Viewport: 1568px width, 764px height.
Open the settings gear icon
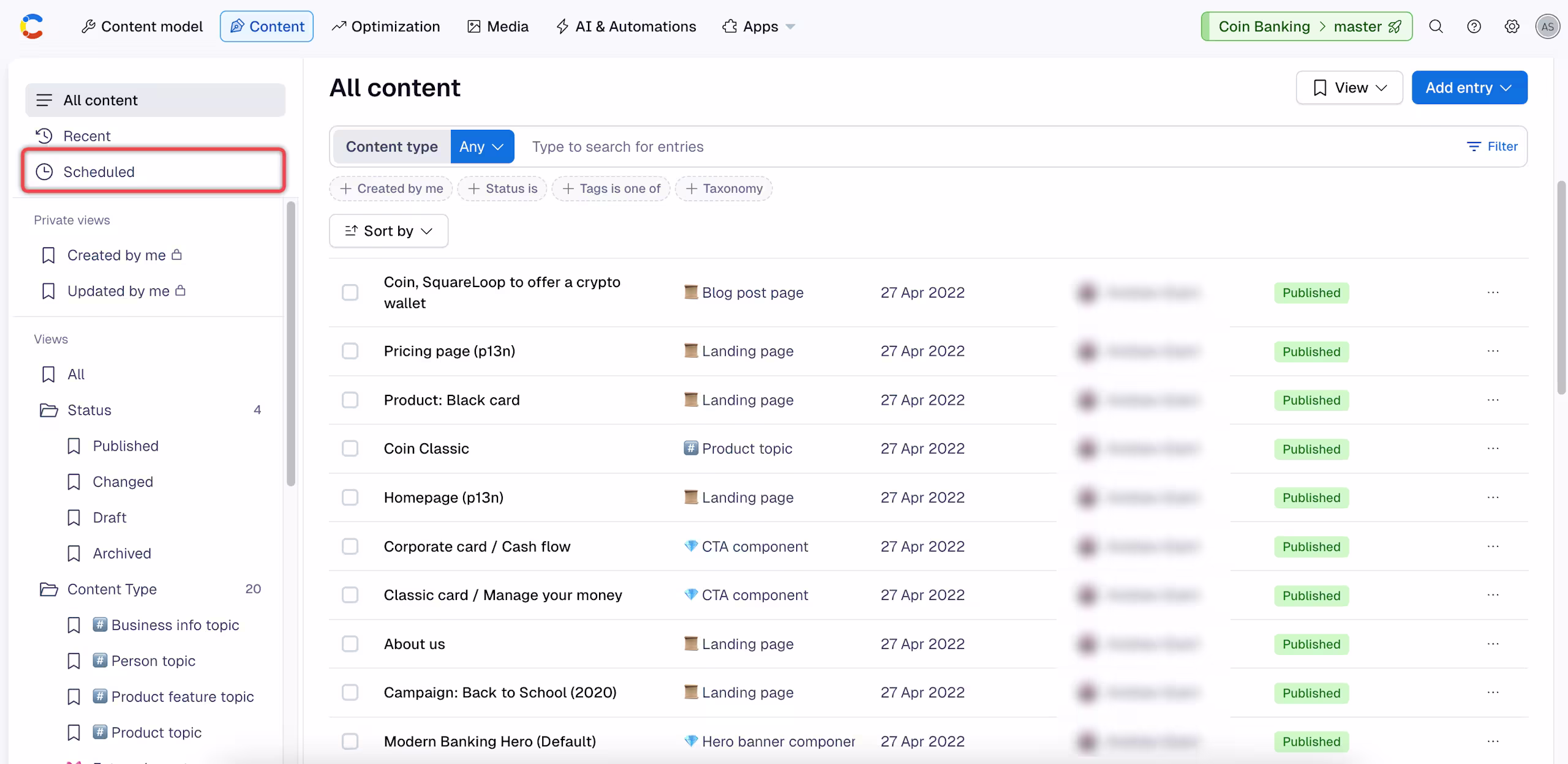pyautogui.click(x=1512, y=26)
